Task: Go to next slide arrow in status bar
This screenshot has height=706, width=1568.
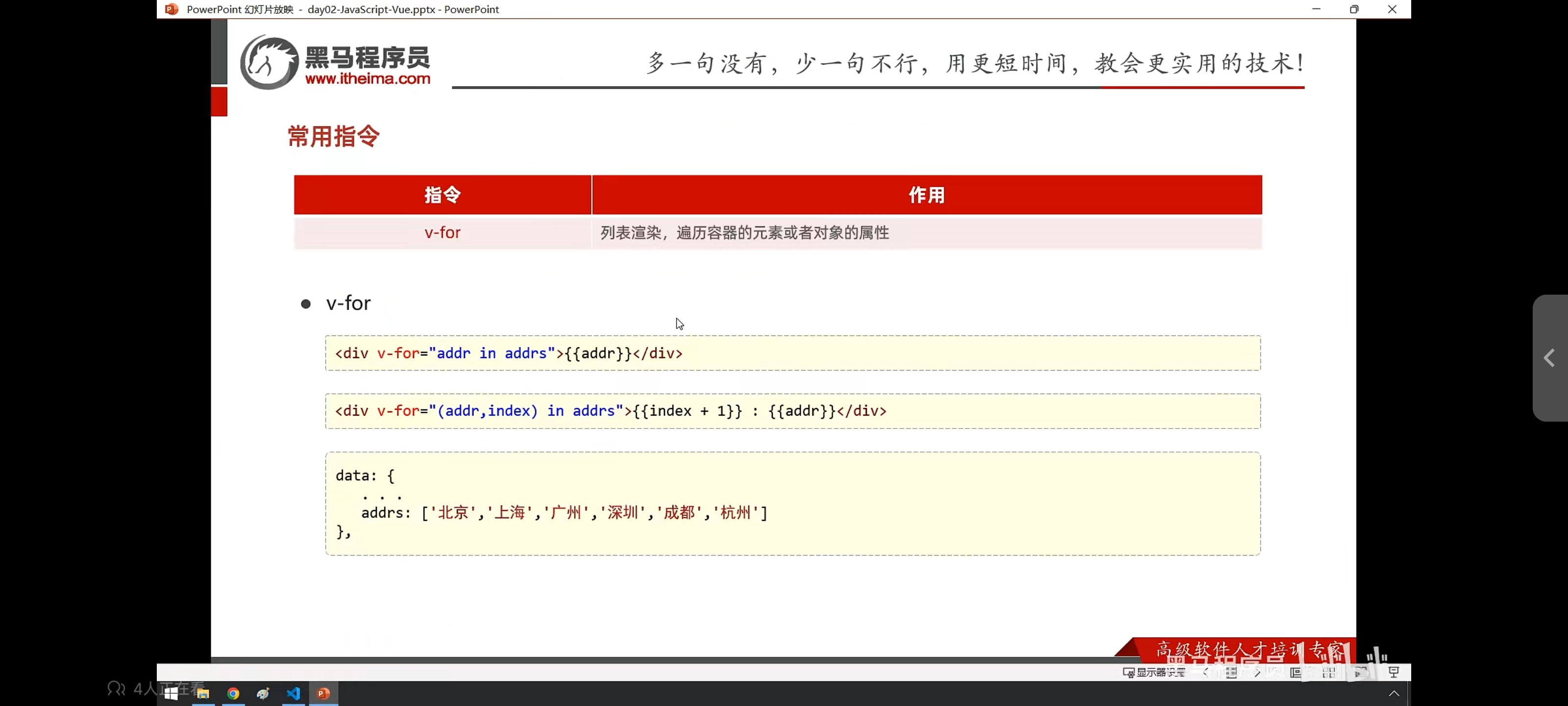Action: point(1257,673)
